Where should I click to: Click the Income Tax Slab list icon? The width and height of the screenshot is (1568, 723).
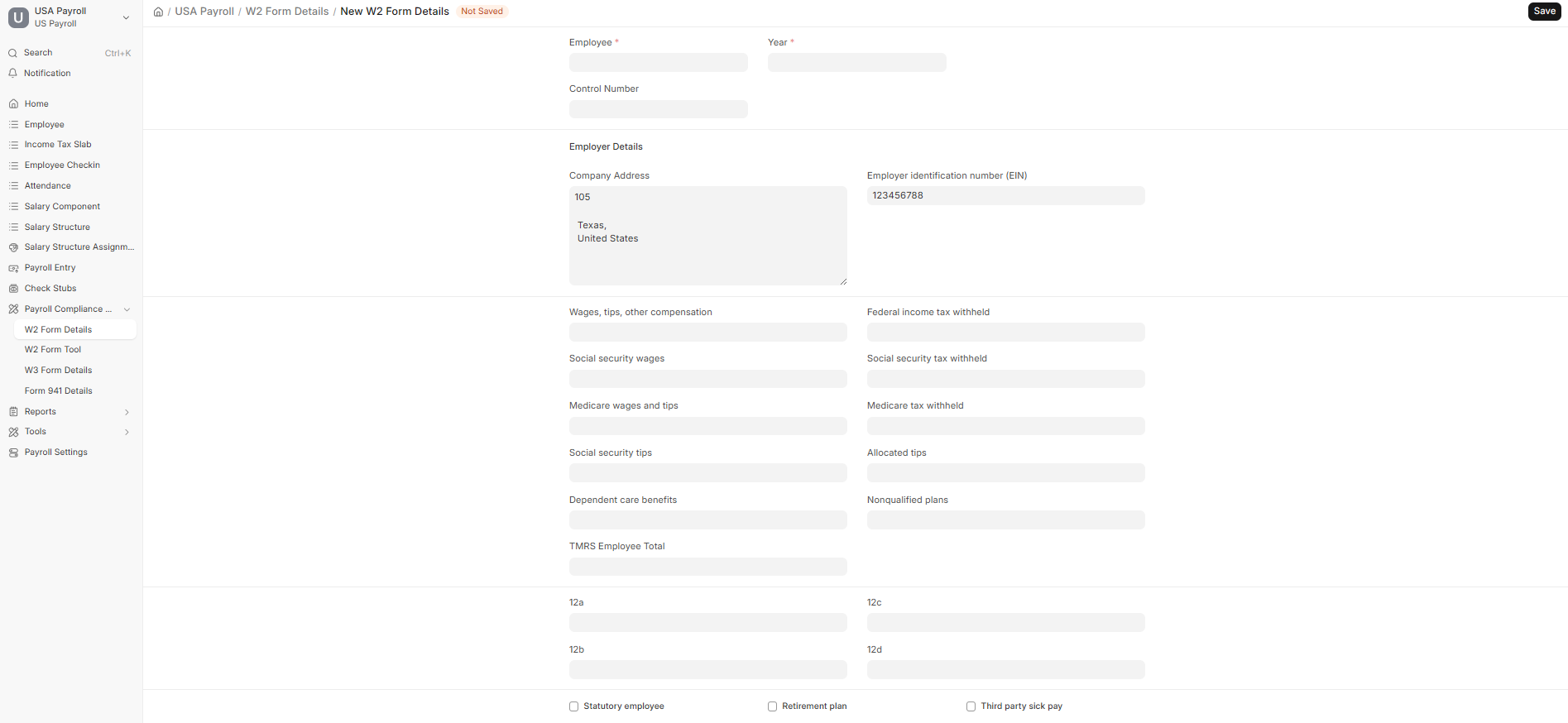[x=13, y=145]
